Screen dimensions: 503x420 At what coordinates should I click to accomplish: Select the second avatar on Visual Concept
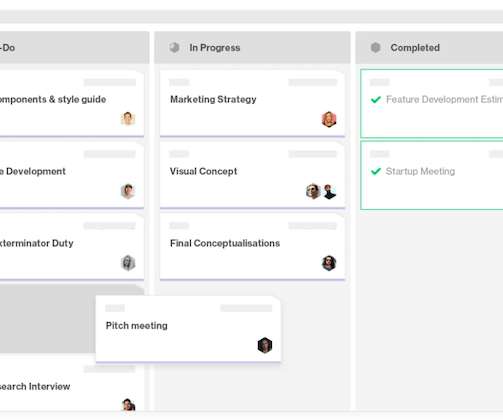330,192
